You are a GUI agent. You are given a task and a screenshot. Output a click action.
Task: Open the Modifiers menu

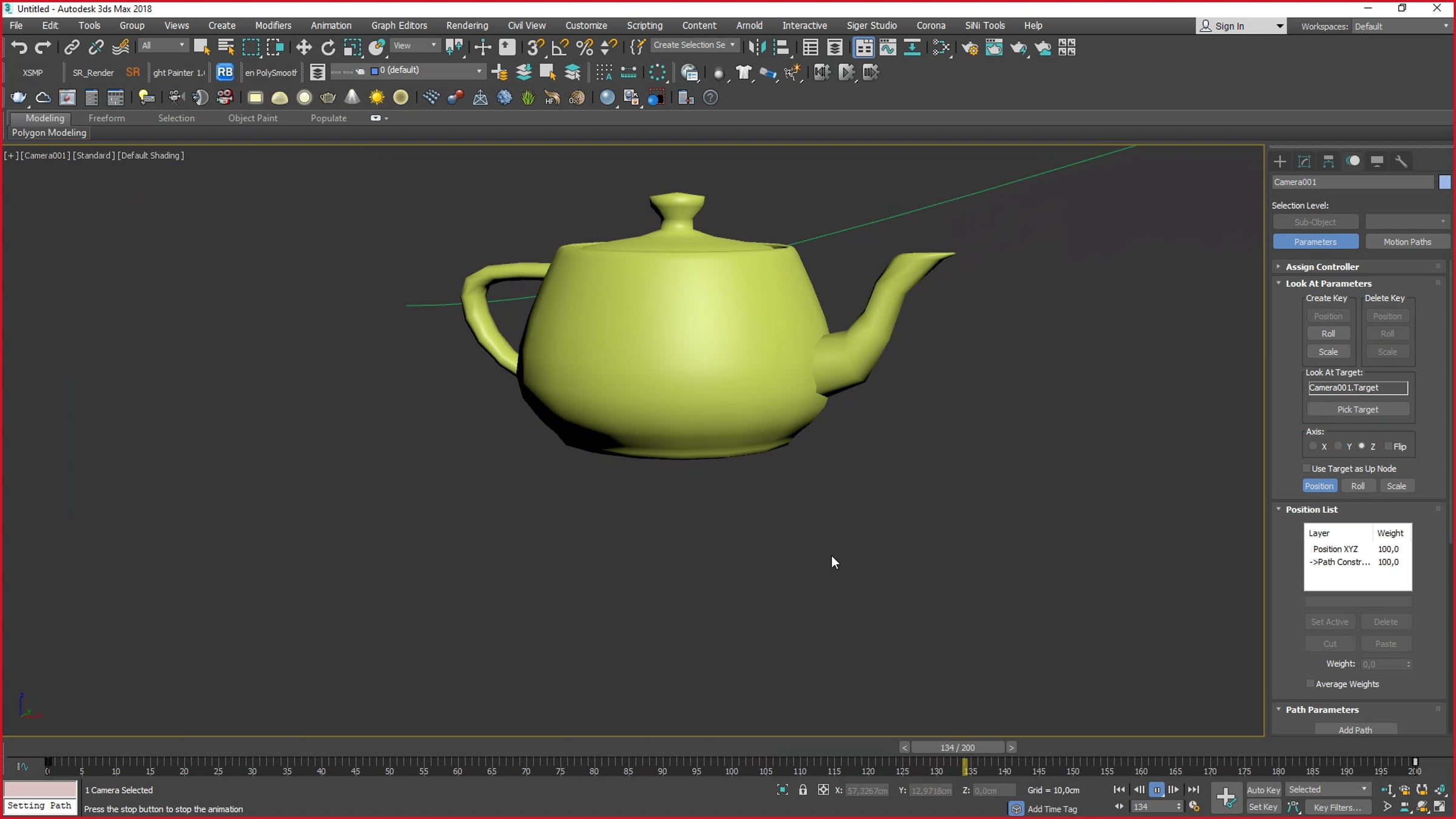[273, 25]
